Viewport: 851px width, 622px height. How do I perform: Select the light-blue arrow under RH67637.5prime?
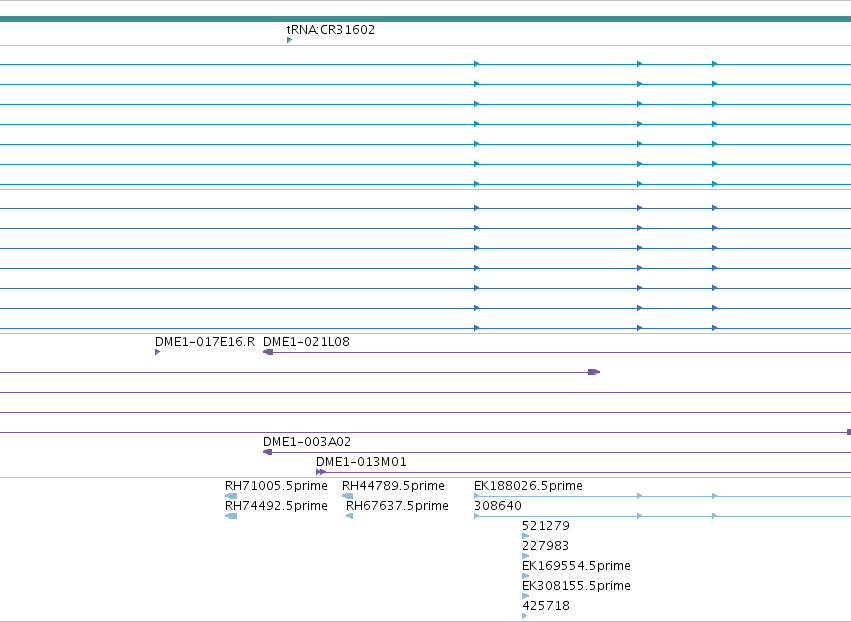[350, 516]
